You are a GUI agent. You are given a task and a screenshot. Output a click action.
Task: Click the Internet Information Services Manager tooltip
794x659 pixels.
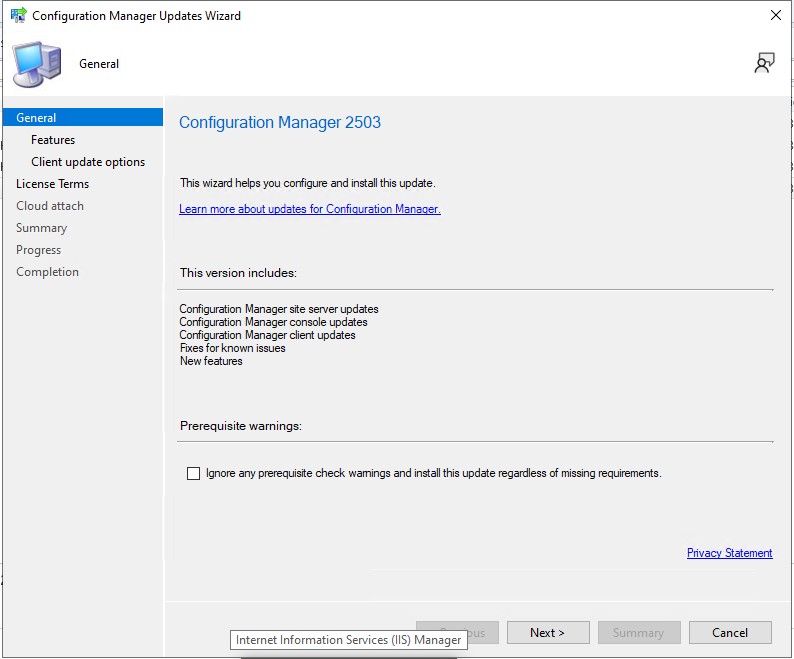[x=348, y=640]
